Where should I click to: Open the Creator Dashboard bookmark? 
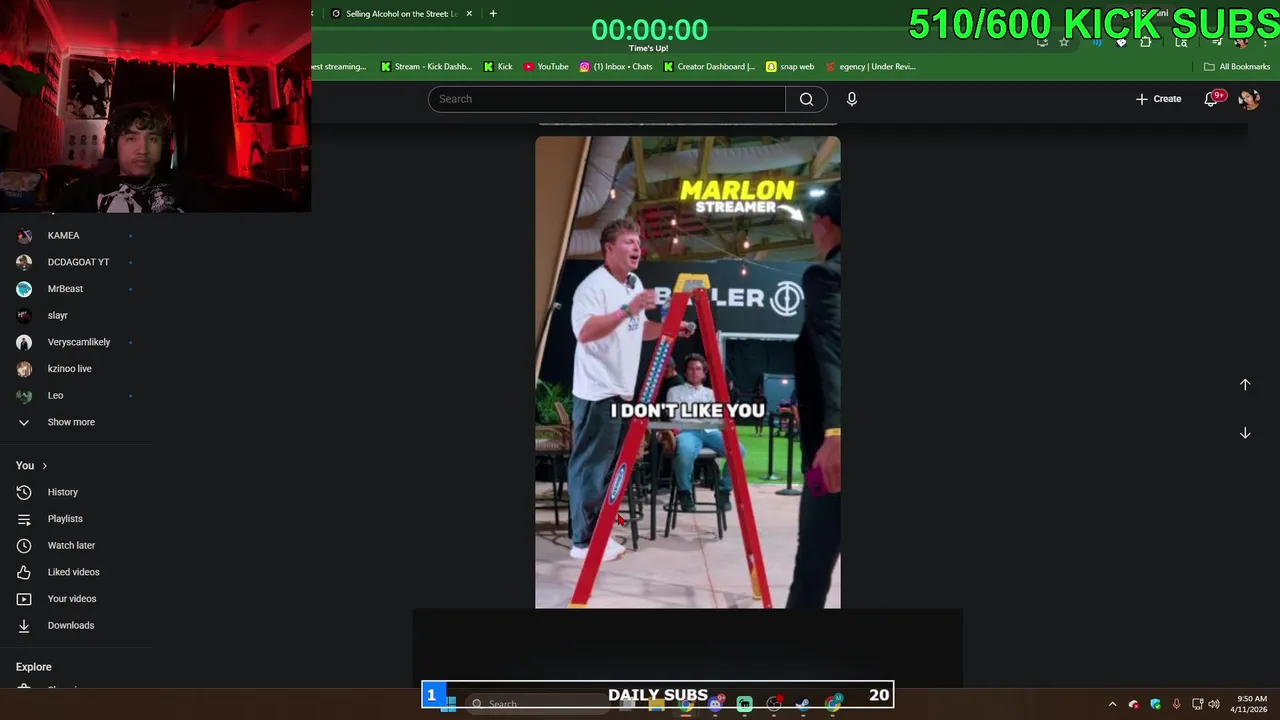point(709,67)
